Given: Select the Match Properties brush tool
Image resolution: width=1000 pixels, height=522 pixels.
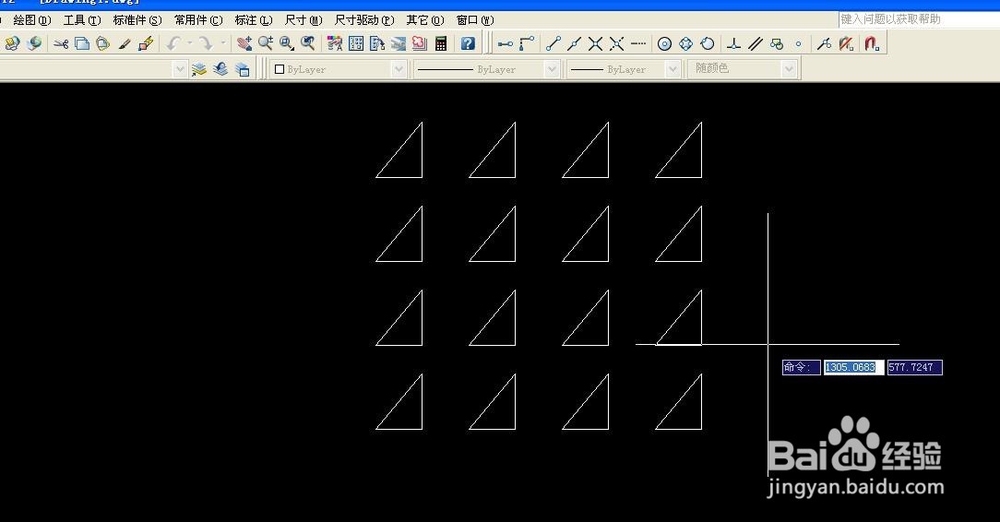Looking at the screenshot, I should 124,43.
